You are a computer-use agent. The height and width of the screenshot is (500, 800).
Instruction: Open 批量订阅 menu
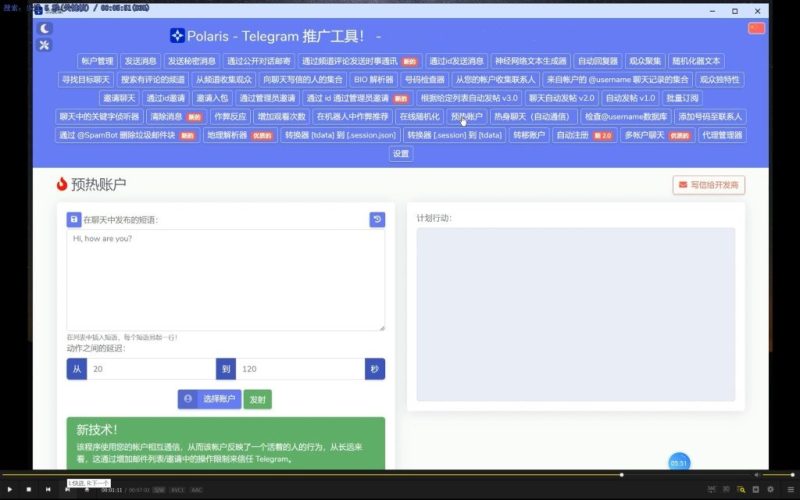point(682,98)
